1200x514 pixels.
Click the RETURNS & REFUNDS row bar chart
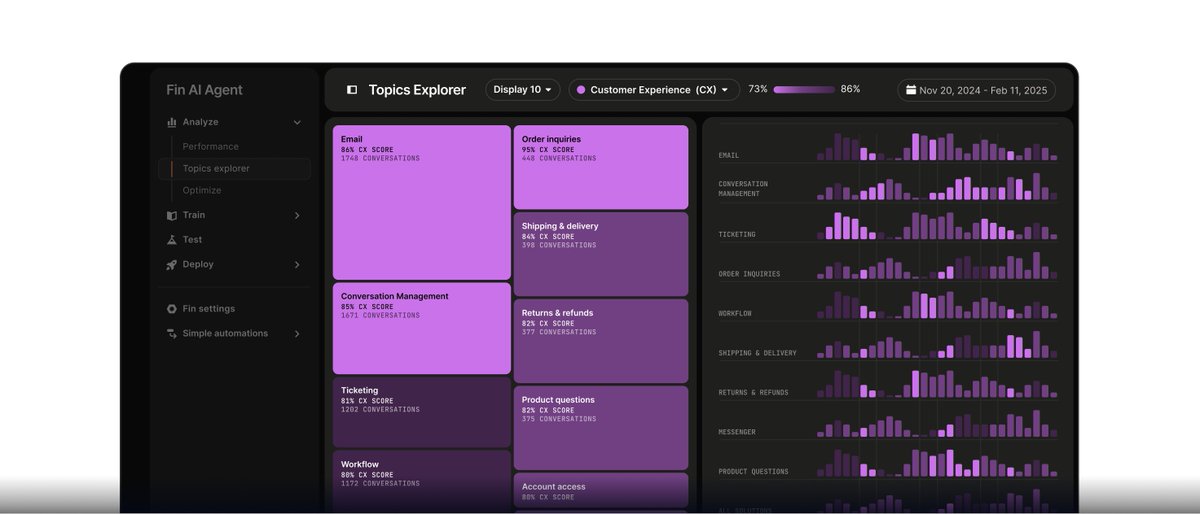(x=937, y=383)
